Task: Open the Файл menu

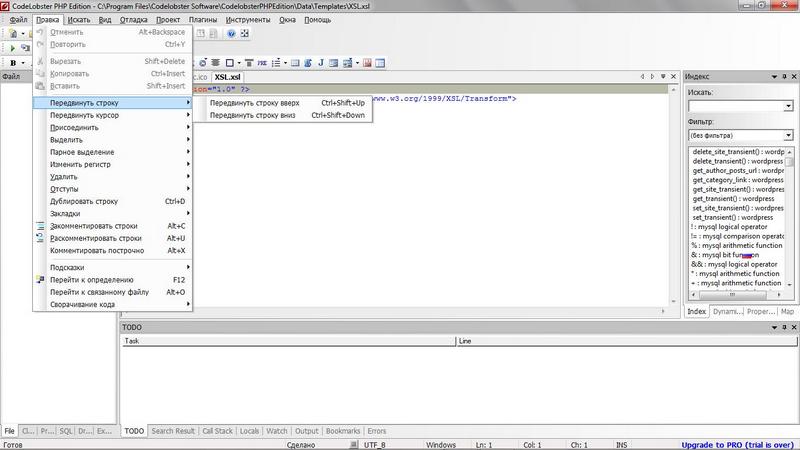Action: pos(18,19)
